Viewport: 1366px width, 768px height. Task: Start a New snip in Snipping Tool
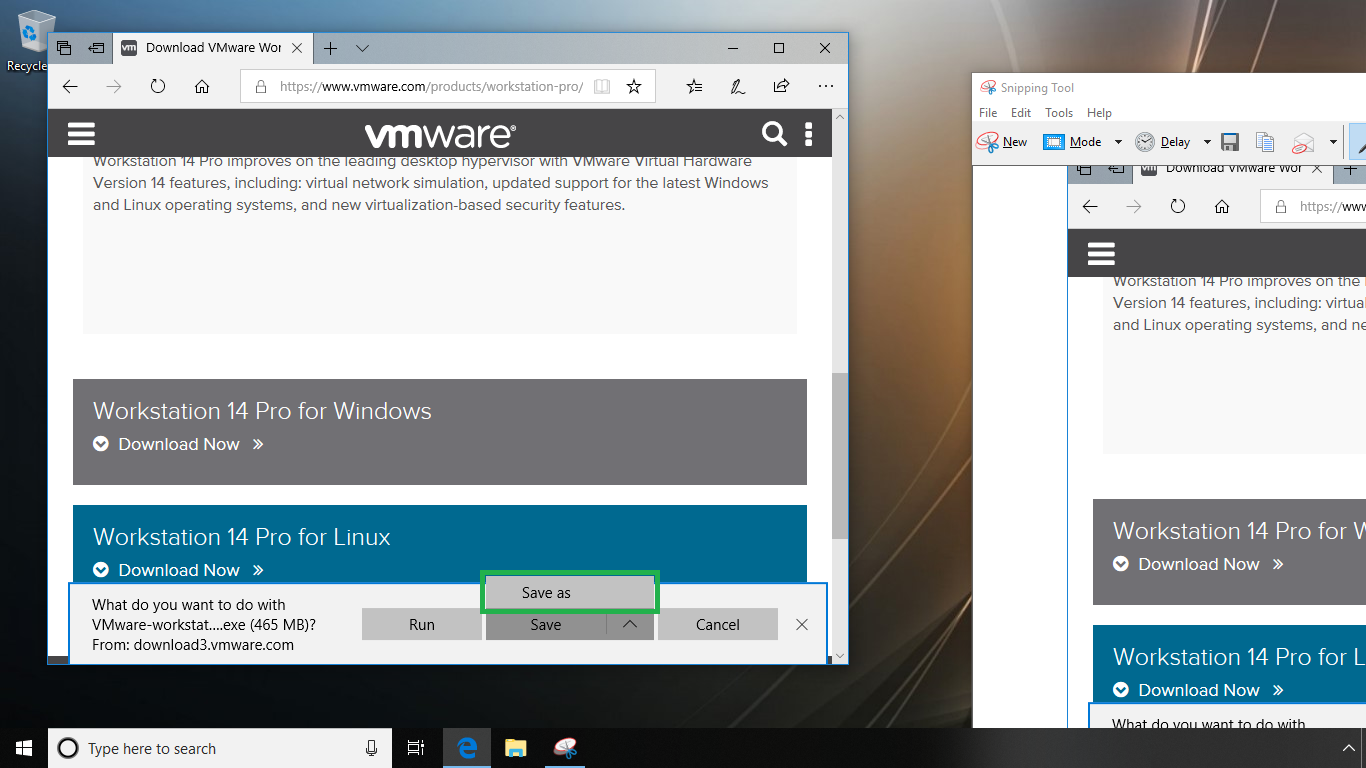point(1002,142)
